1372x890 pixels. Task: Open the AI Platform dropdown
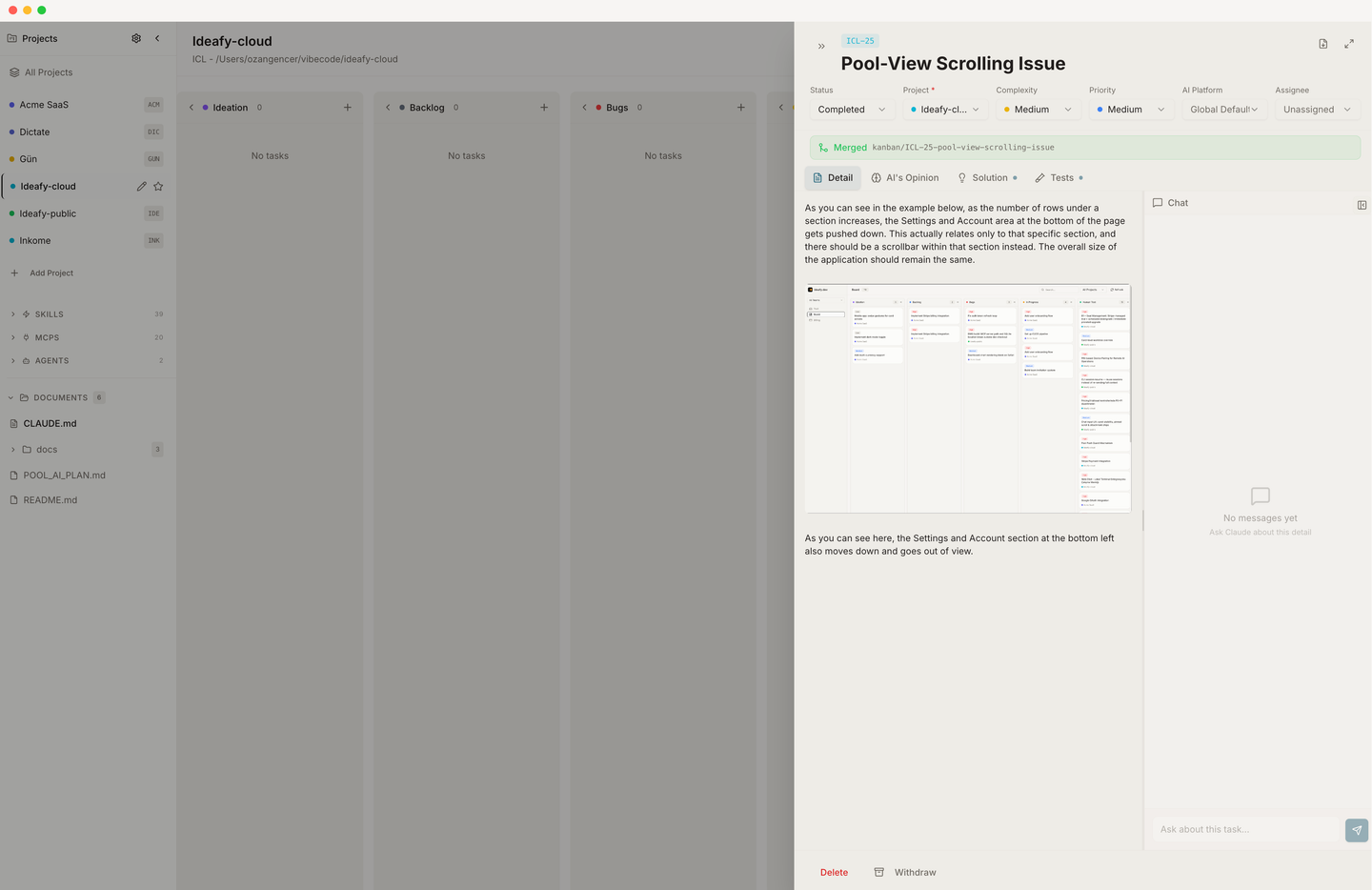pyautogui.click(x=1224, y=110)
